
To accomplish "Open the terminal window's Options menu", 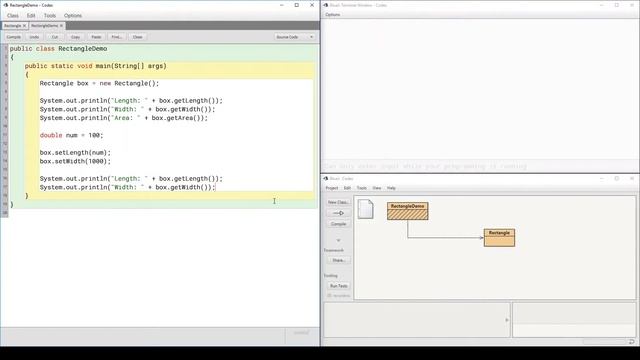I will [x=333, y=15].
